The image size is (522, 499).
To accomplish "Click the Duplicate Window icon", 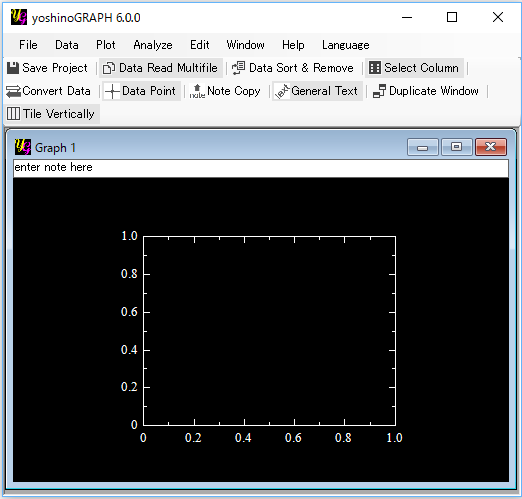I will tap(379, 91).
